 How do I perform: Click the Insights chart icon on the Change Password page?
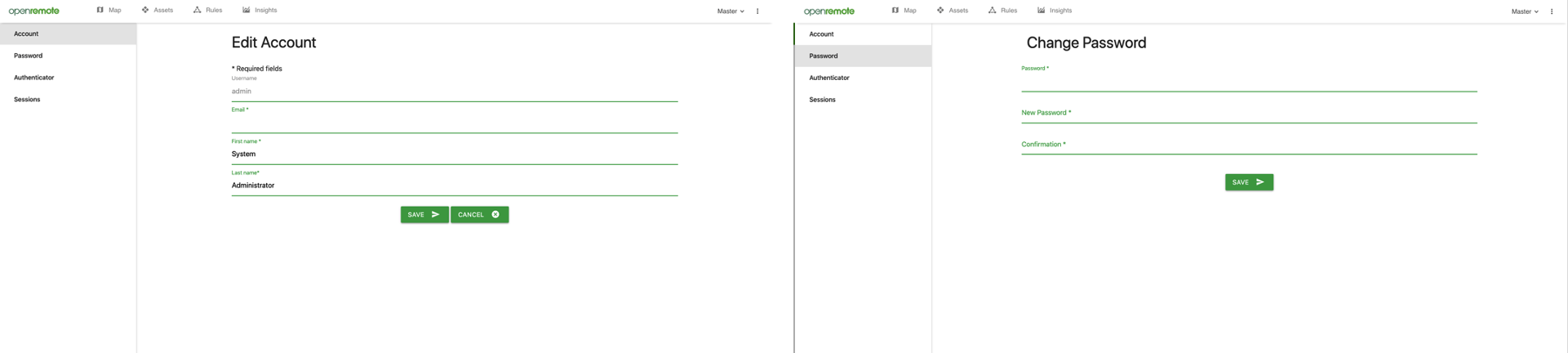pyautogui.click(x=1041, y=11)
